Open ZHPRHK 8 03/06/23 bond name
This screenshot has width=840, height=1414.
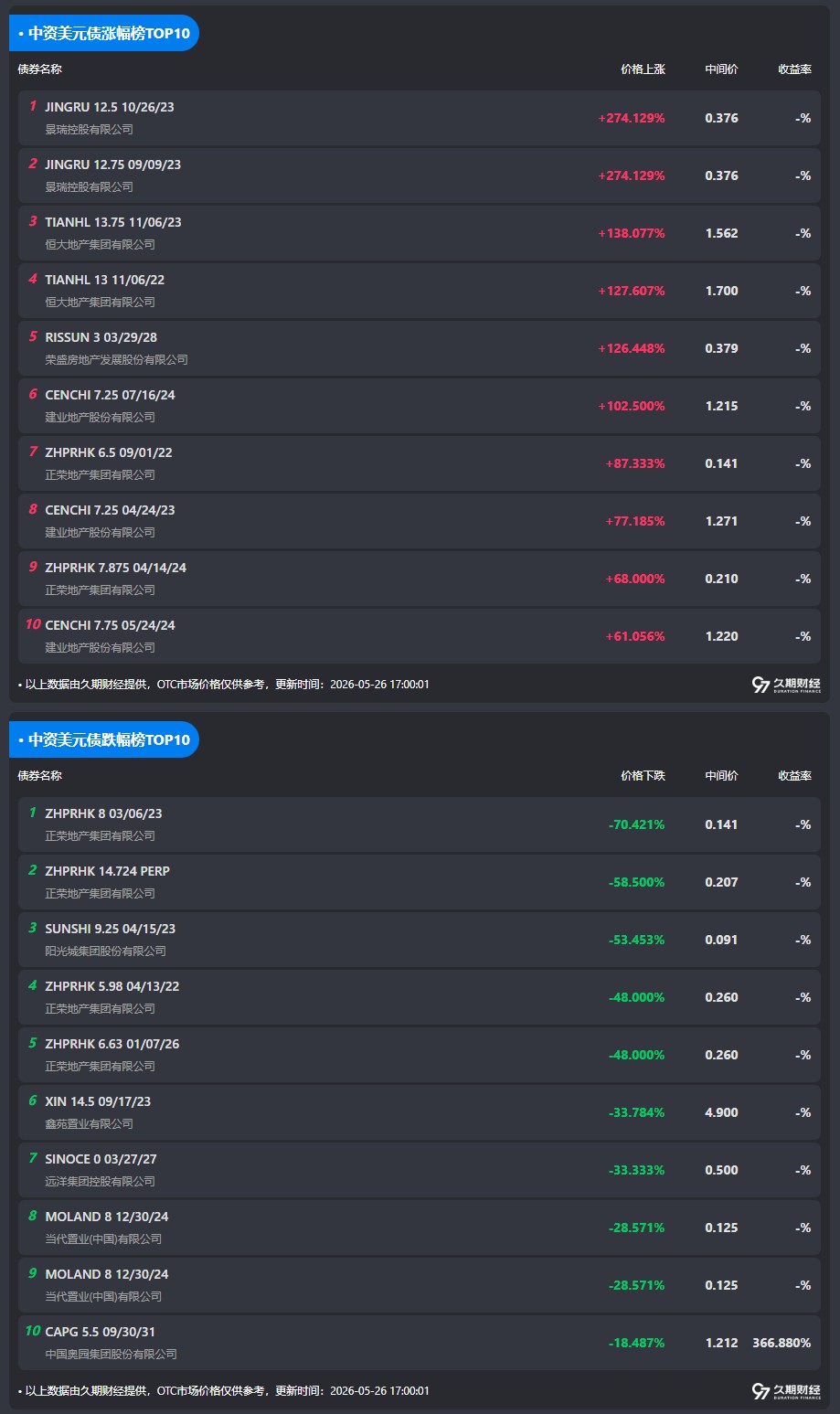(x=103, y=813)
